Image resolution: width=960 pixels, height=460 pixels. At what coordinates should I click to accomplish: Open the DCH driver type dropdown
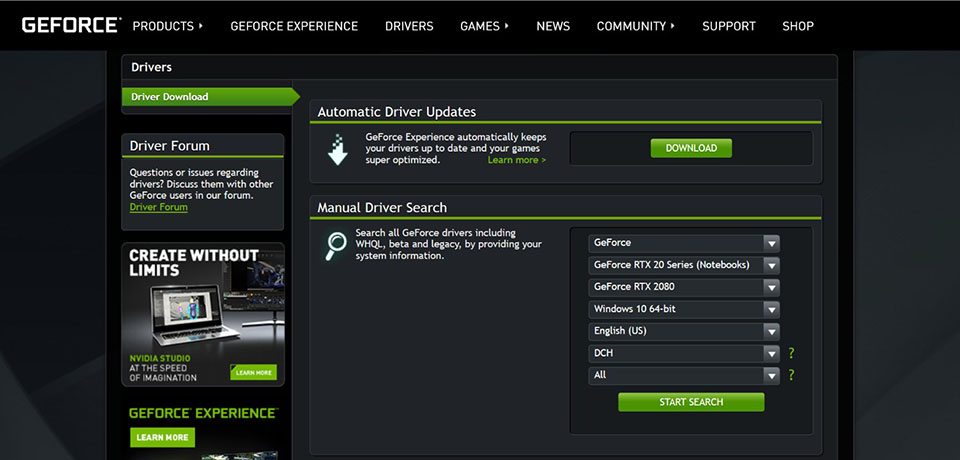click(x=684, y=353)
